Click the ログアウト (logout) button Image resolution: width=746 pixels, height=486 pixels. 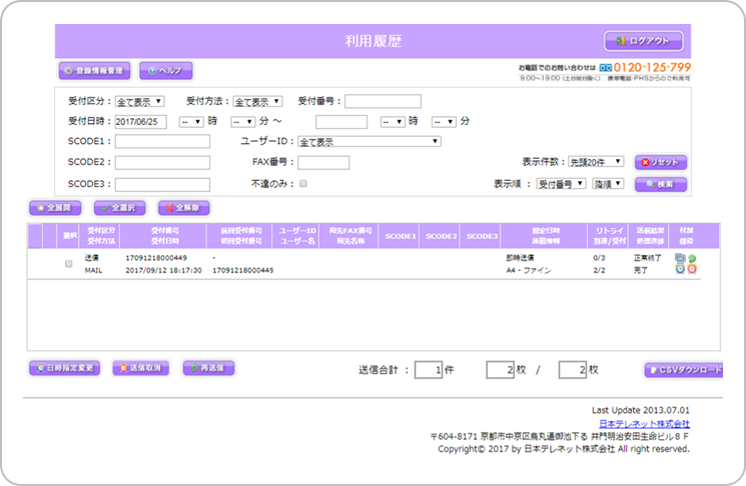[643, 41]
